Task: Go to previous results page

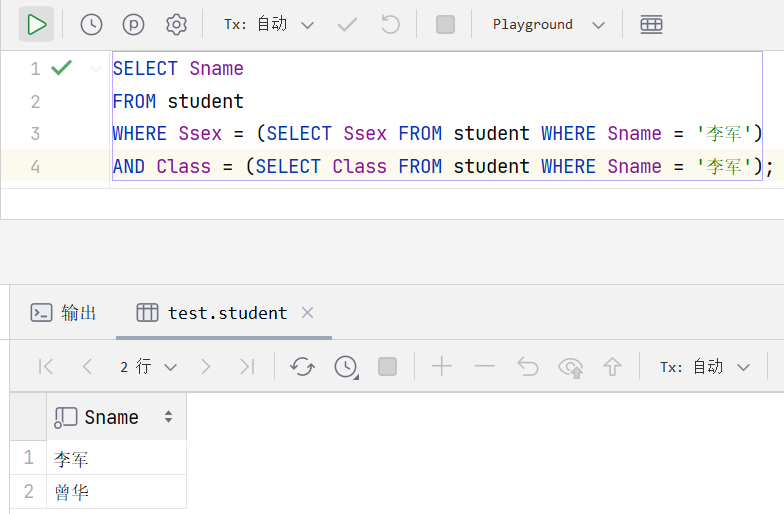Action: 87,366
